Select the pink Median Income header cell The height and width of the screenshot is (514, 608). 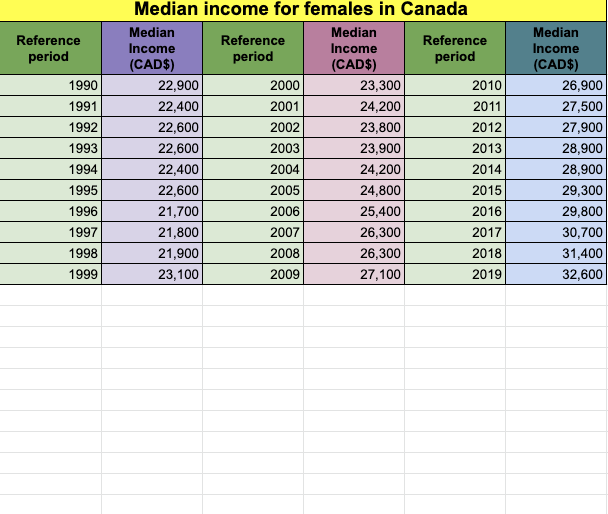point(354,48)
